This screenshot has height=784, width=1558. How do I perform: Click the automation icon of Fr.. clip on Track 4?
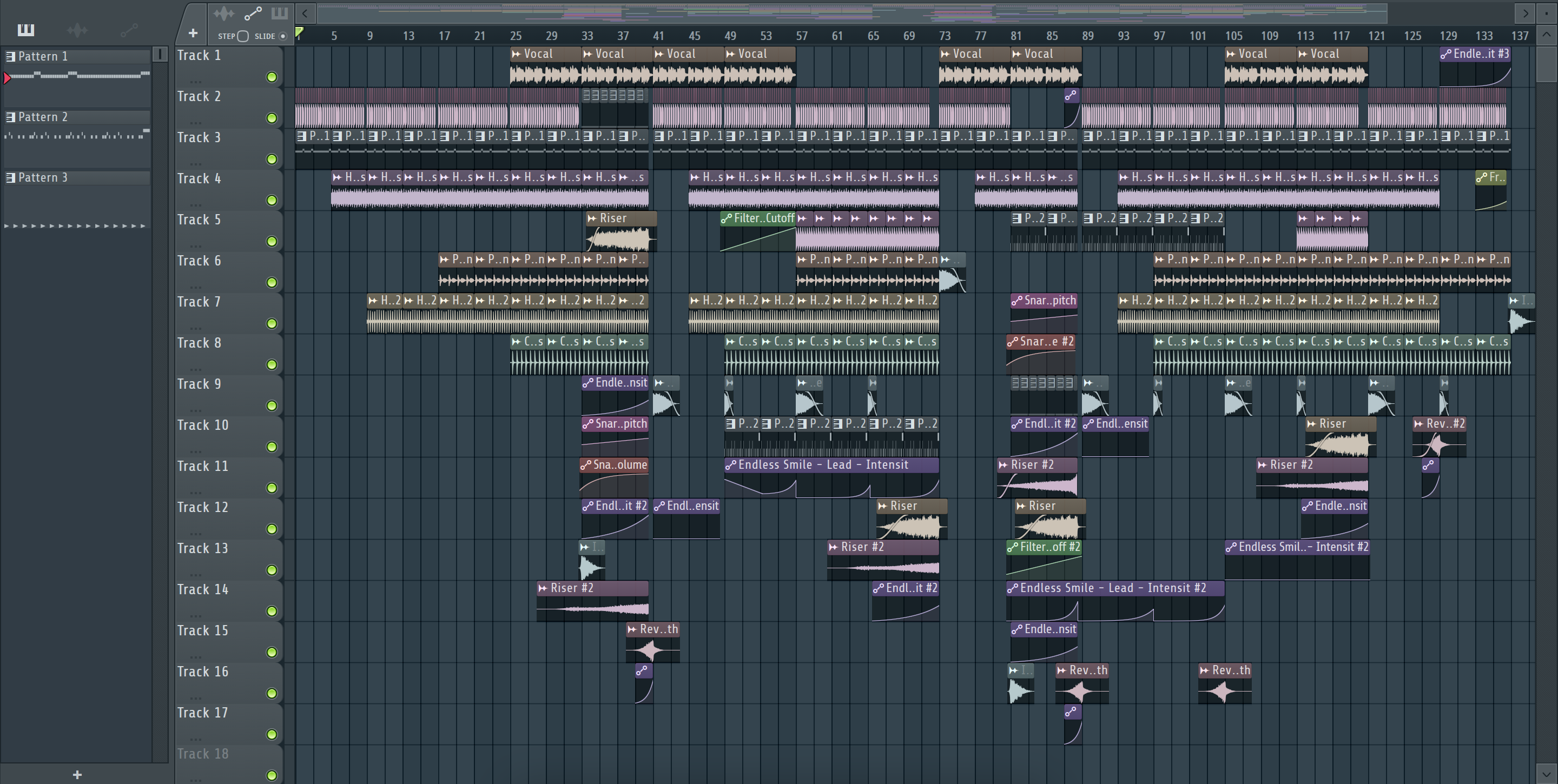coord(1481,177)
